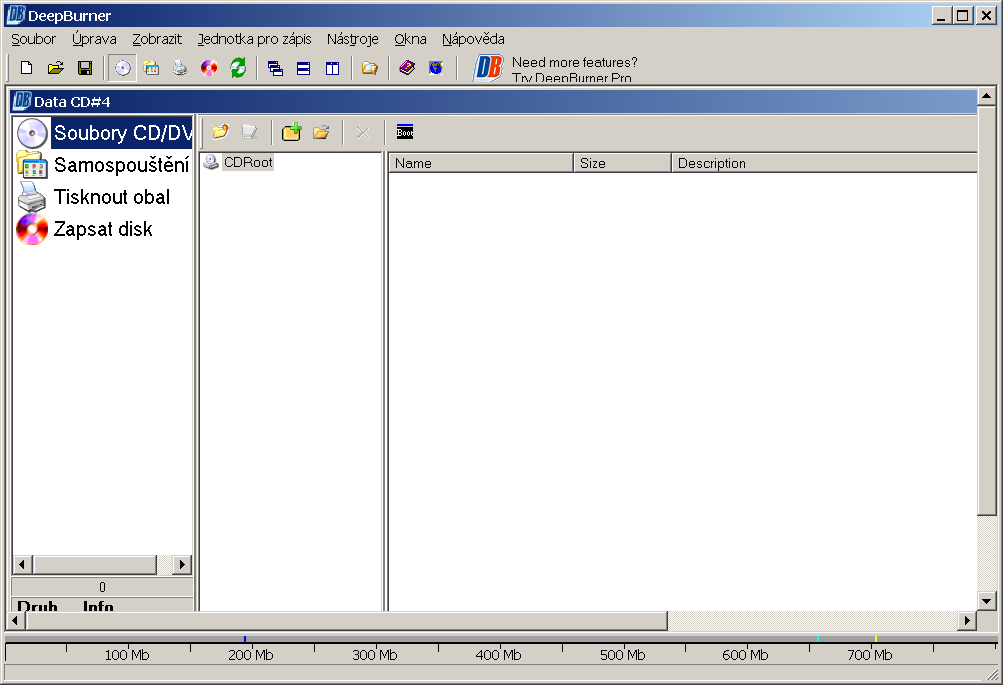This screenshot has height=685, width=1003.
Task: Open the Okna menu
Action: (x=410, y=39)
